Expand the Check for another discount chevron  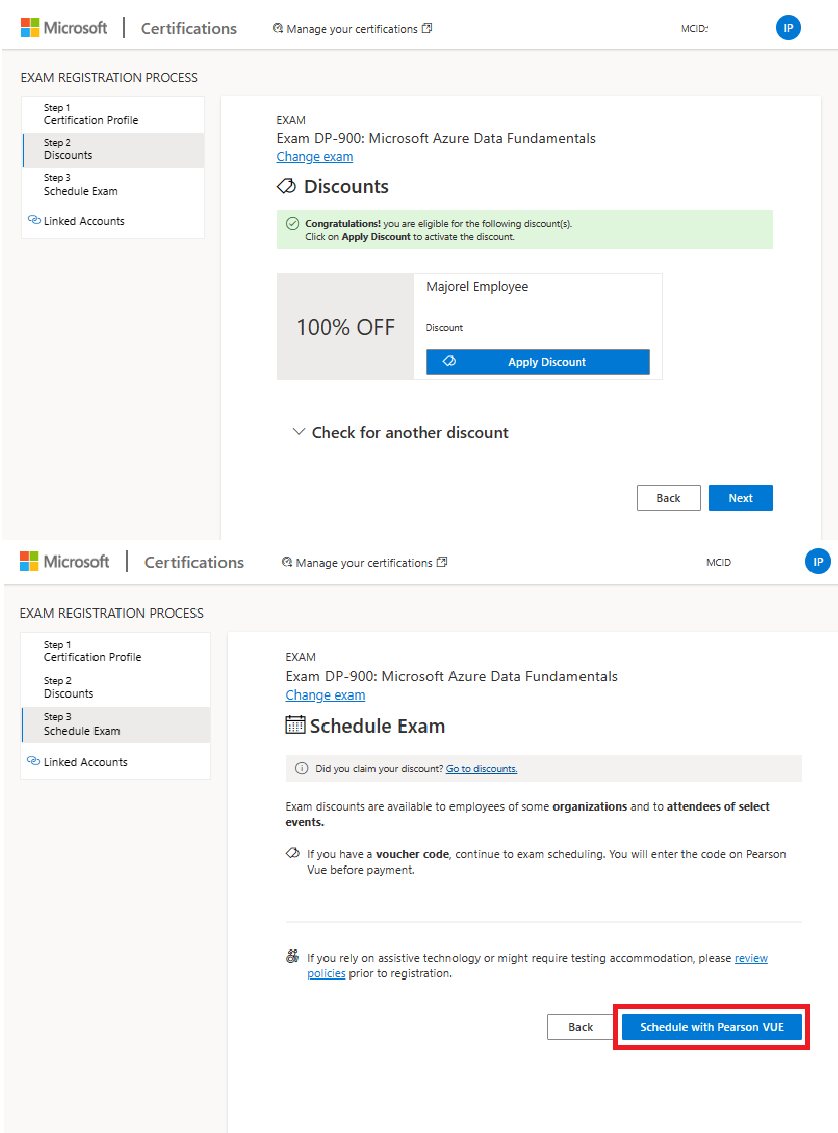pos(298,432)
